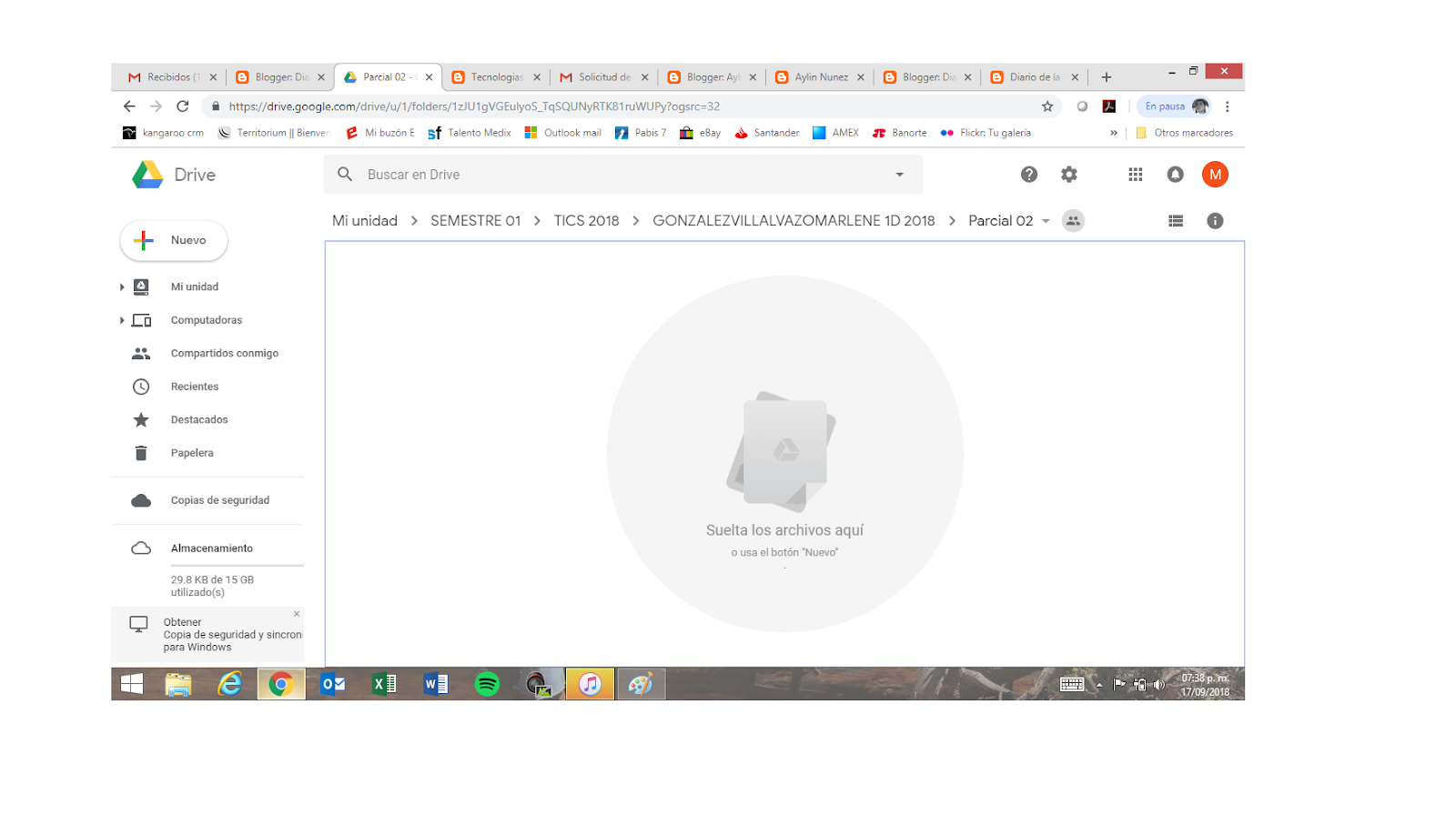
Task: Open the Outlook mail bookmark
Action: [x=563, y=133]
